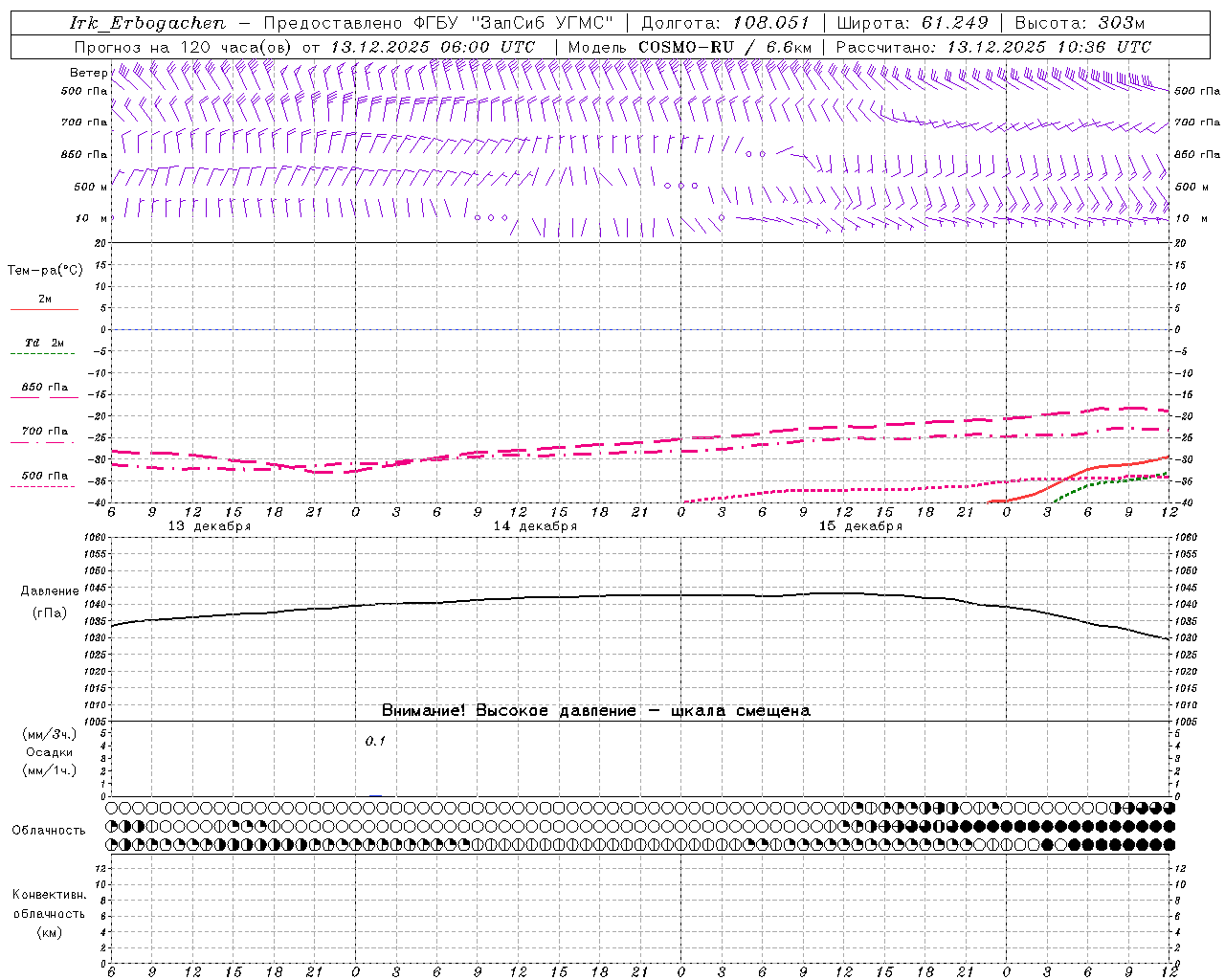Click the calculated time 13.12.2025 10:36 UTC
1225x980 pixels.
(x=1049, y=47)
